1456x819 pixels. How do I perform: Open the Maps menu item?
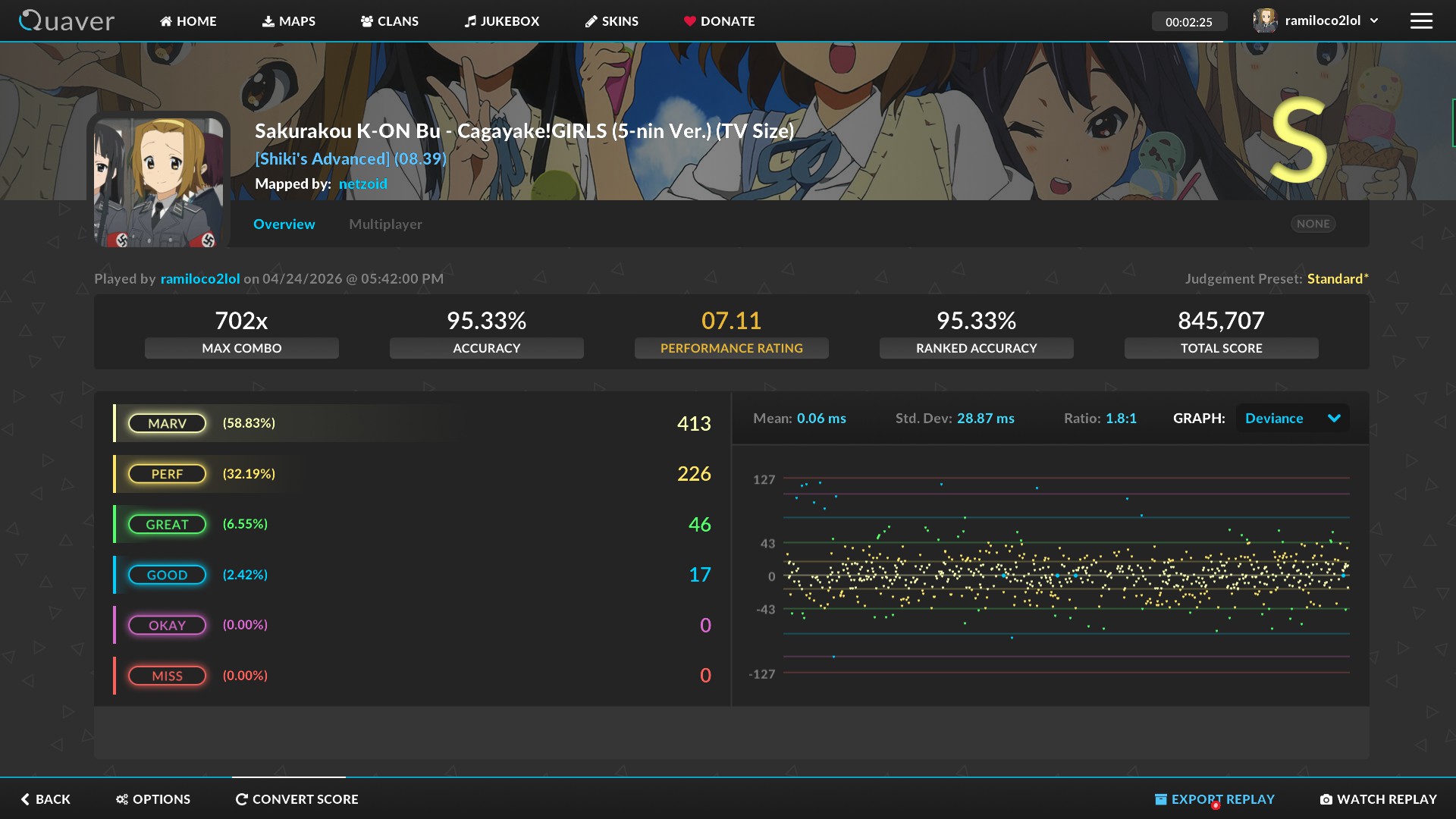coord(289,21)
